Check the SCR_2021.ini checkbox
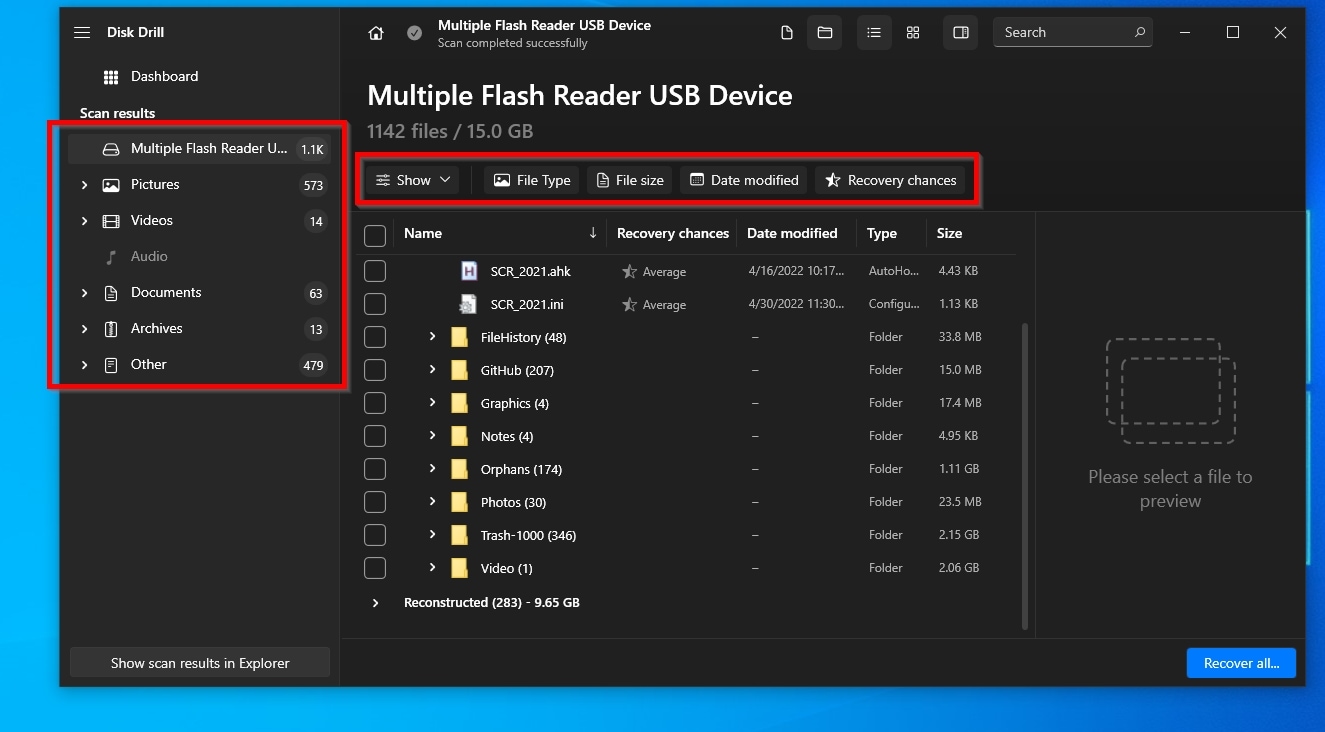1325x732 pixels. (375, 304)
